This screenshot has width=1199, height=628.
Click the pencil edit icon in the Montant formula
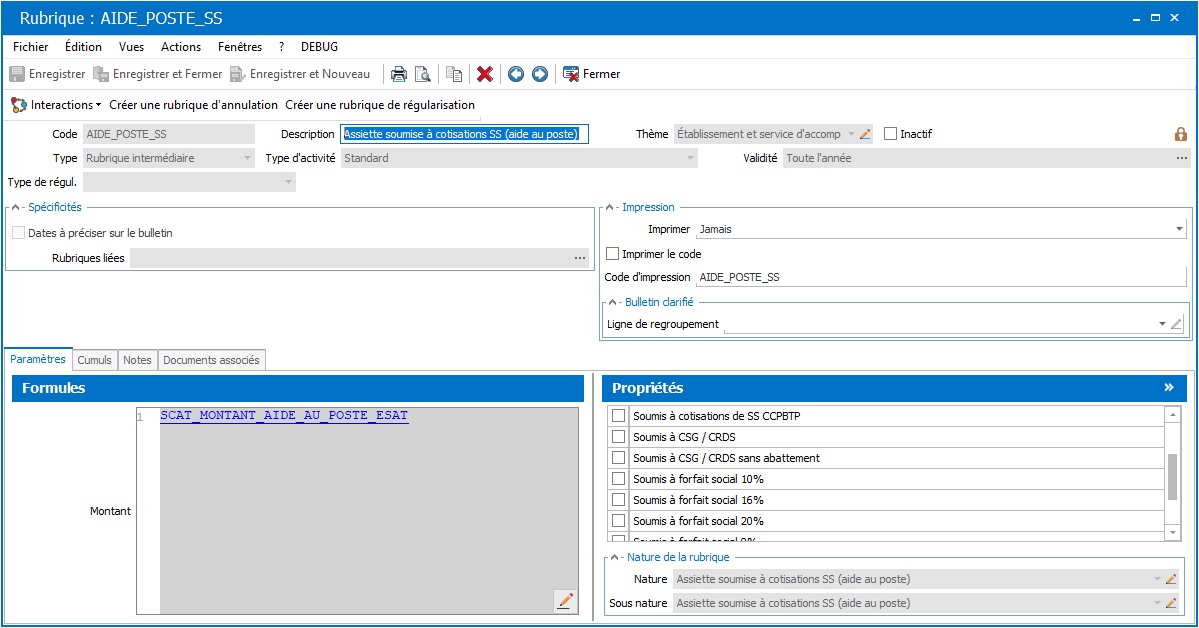click(x=565, y=600)
